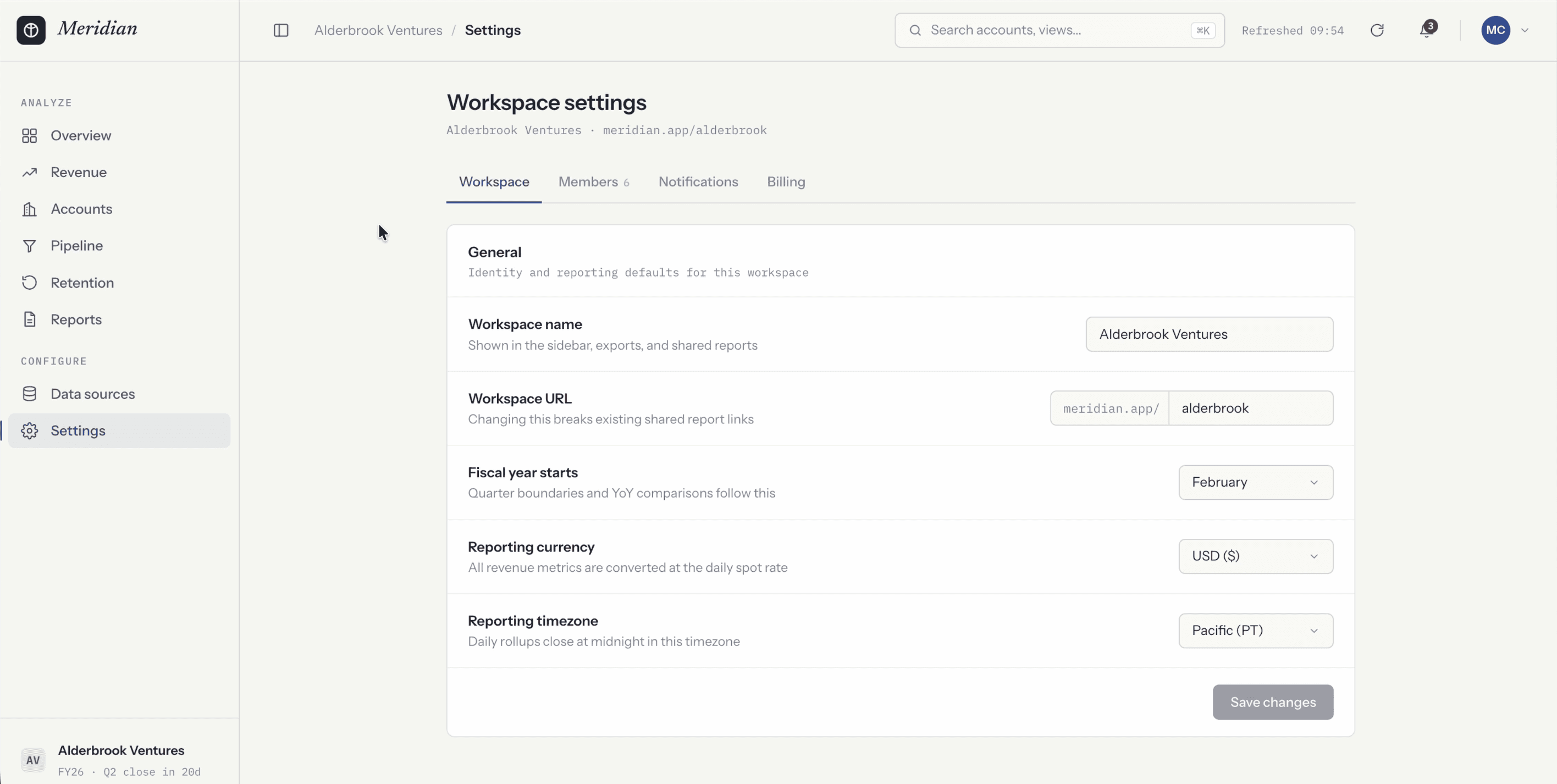Toggle the sidebar collapse icon
Viewport: 1557px width, 784px height.
(281, 30)
